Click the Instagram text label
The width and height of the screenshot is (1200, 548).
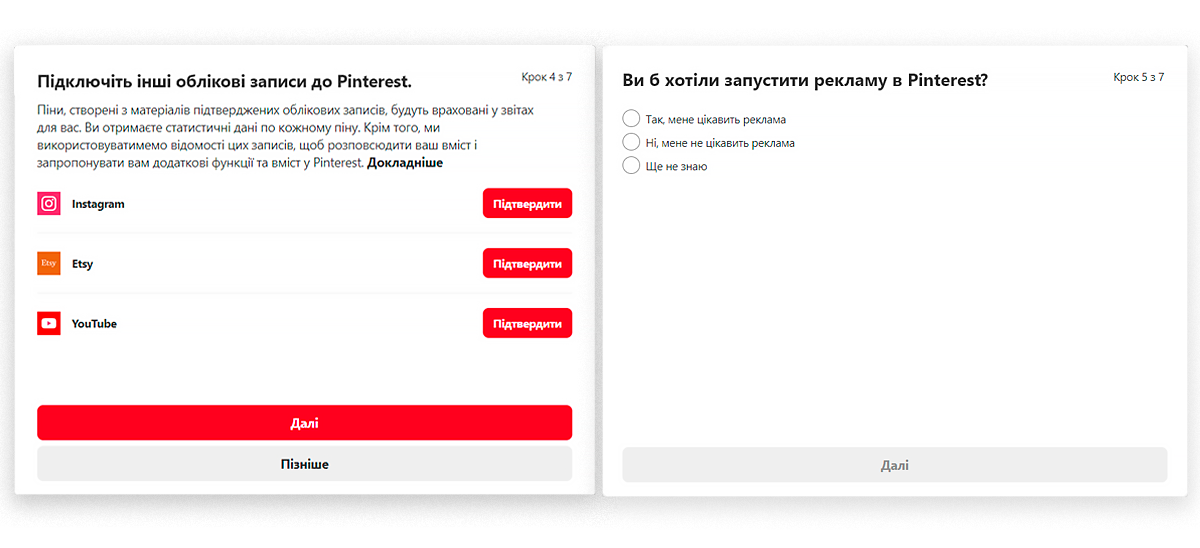[x=98, y=204]
